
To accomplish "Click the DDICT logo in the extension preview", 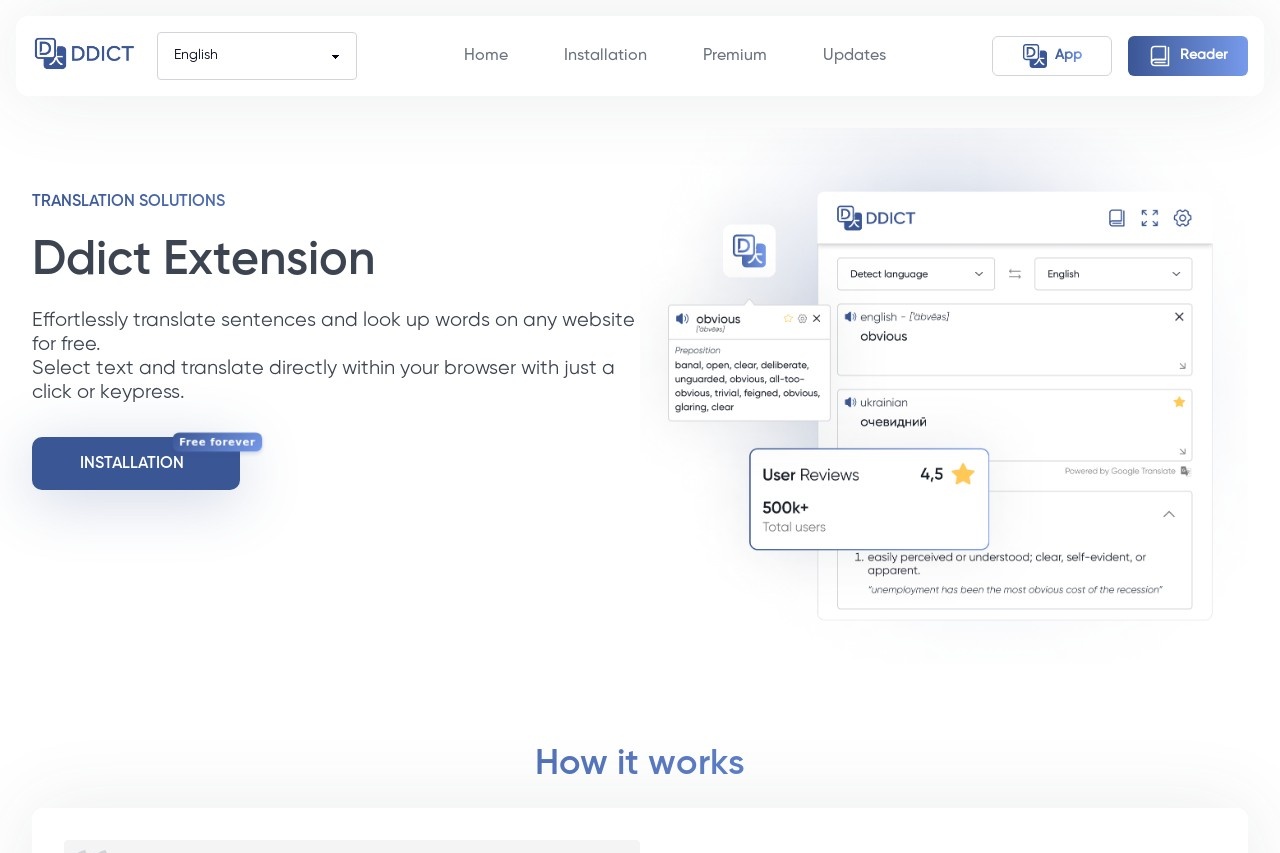I will click(876, 218).
